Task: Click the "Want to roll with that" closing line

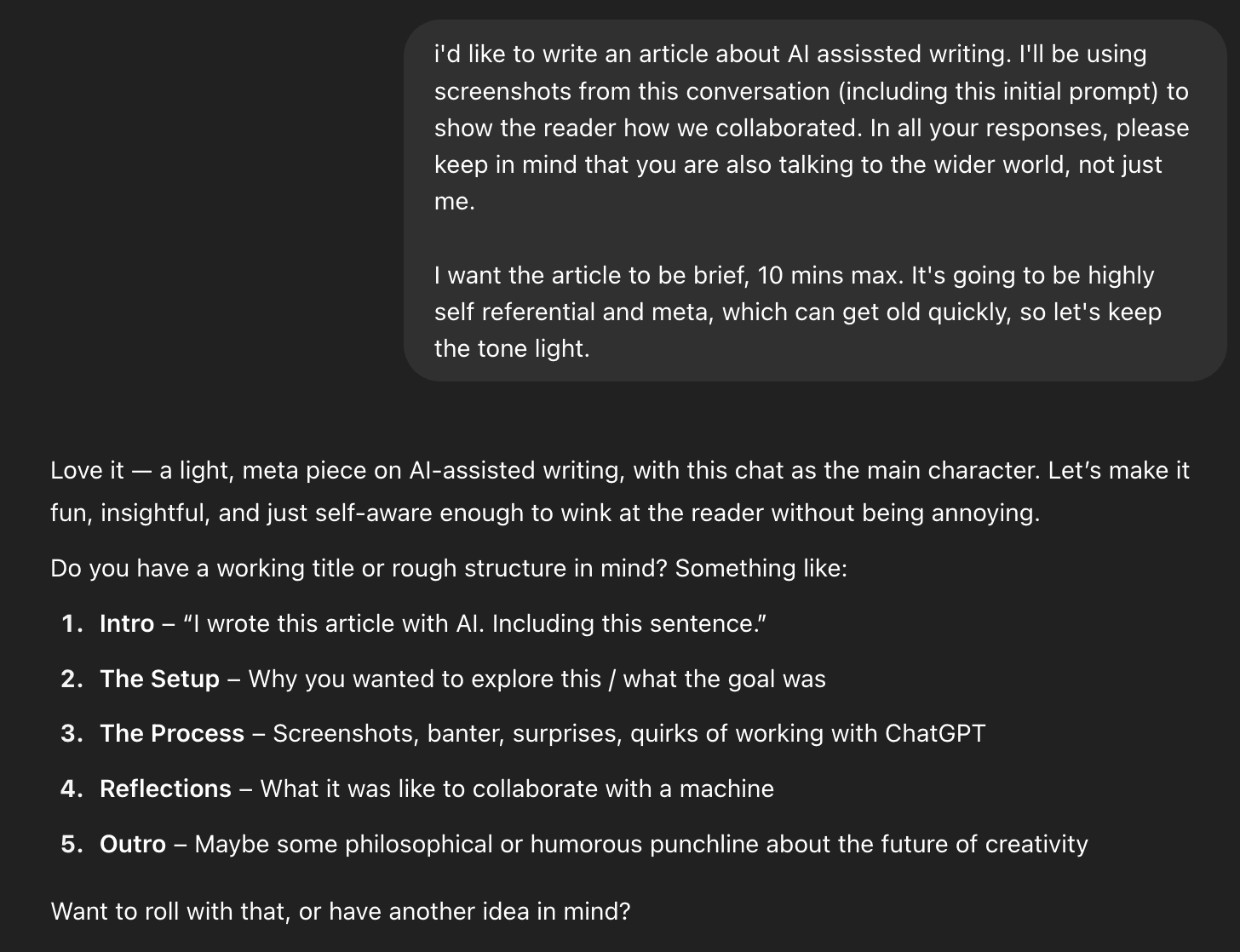Action: click(341, 911)
